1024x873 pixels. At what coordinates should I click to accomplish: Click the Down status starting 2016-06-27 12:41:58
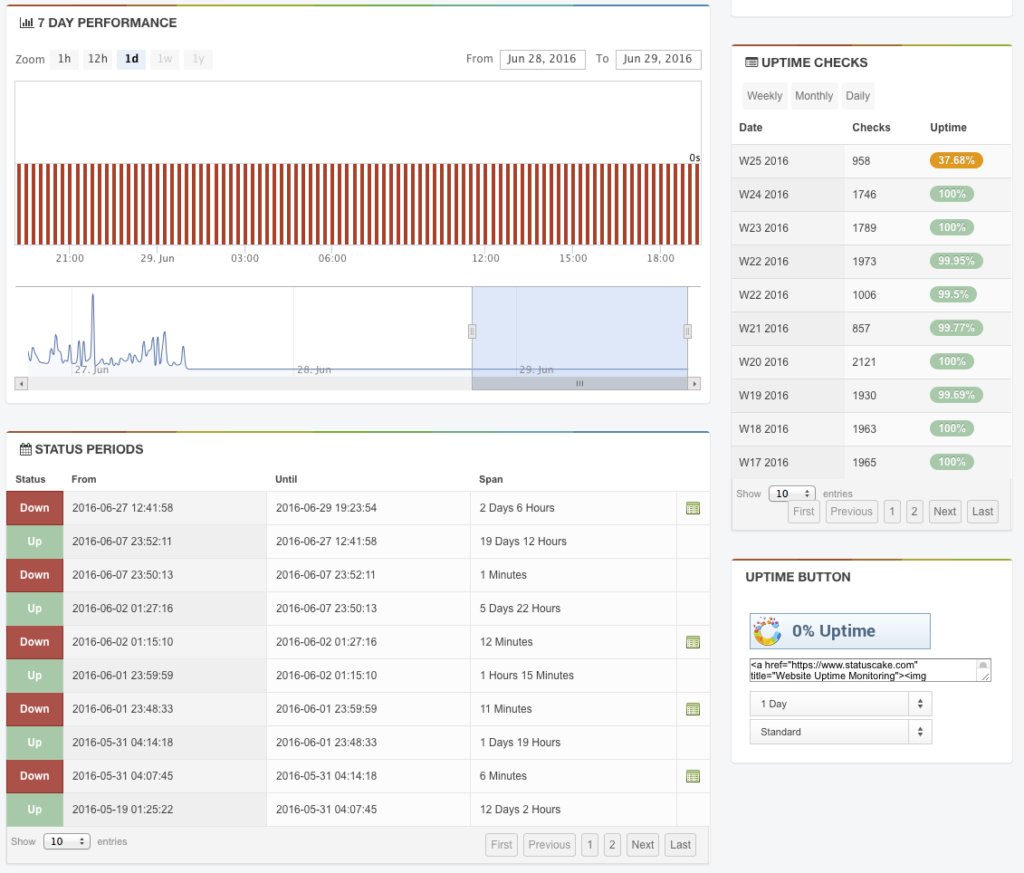click(x=35, y=508)
